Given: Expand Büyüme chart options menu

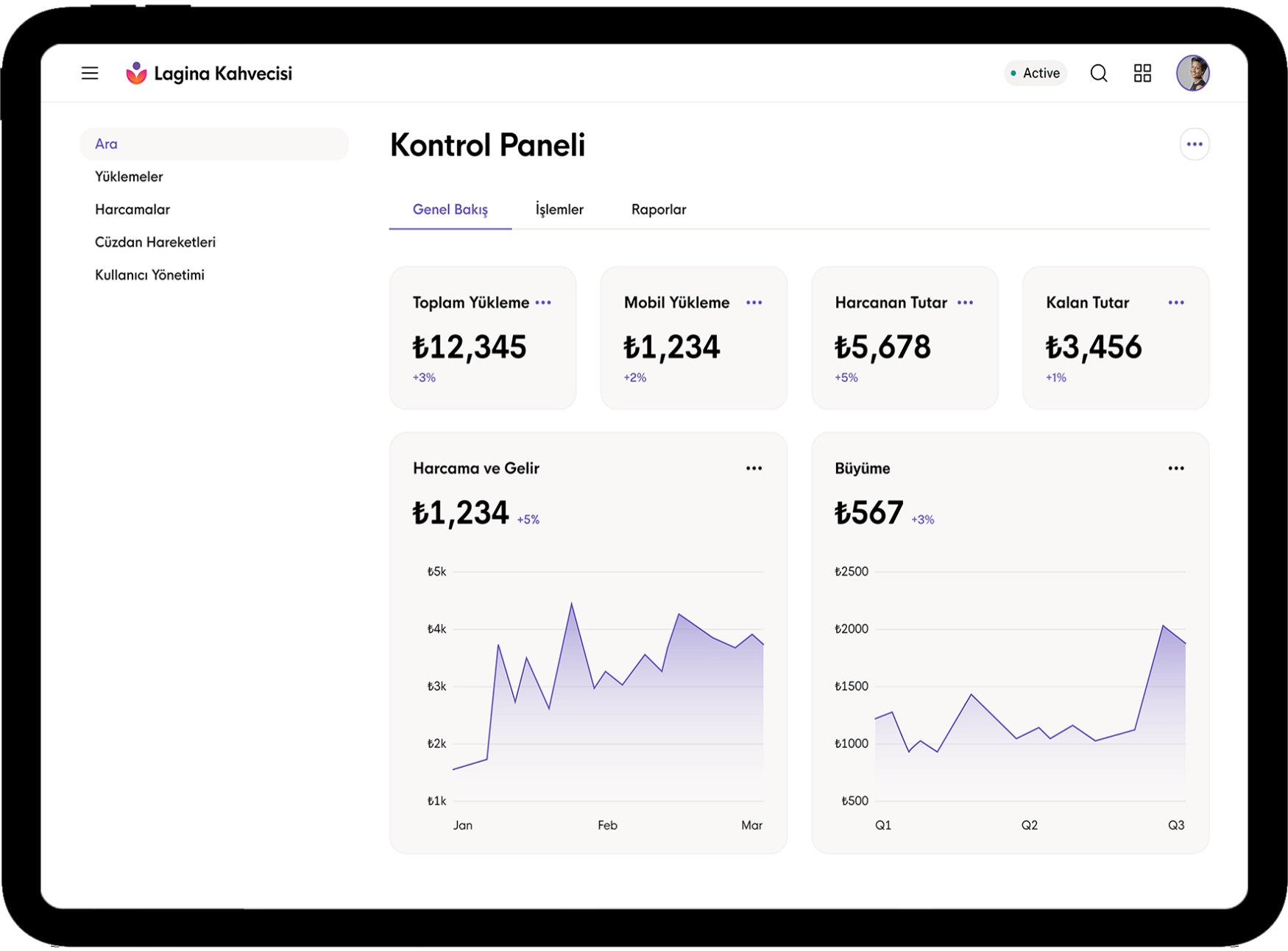Looking at the screenshot, I should [1175, 468].
